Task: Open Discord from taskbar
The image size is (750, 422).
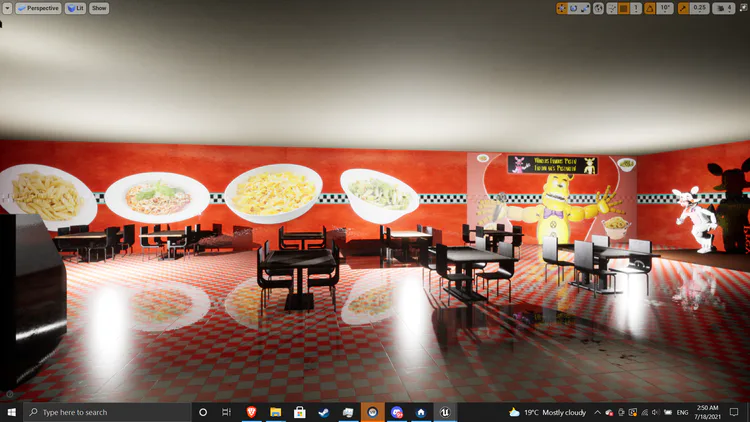Action: (x=397, y=412)
